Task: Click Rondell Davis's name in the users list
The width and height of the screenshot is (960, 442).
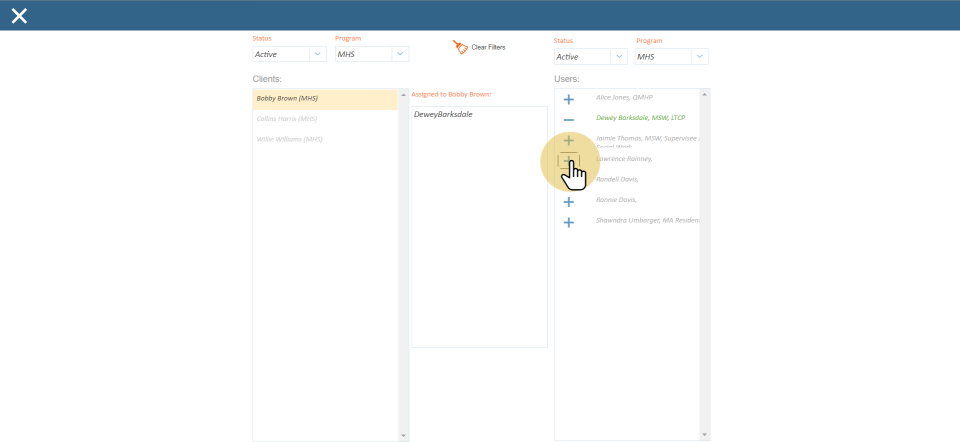Action: click(617, 180)
